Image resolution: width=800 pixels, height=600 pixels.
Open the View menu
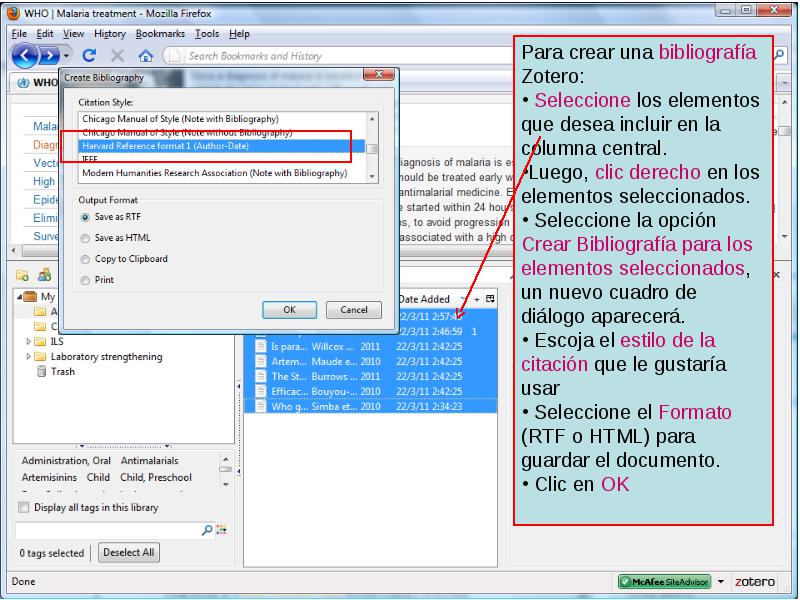click(73, 34)
